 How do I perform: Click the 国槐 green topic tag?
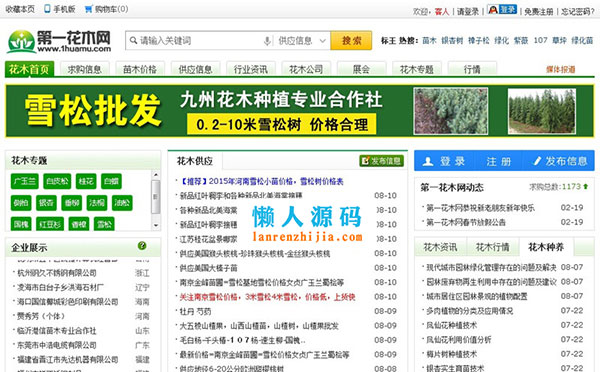tap(21, 224)
